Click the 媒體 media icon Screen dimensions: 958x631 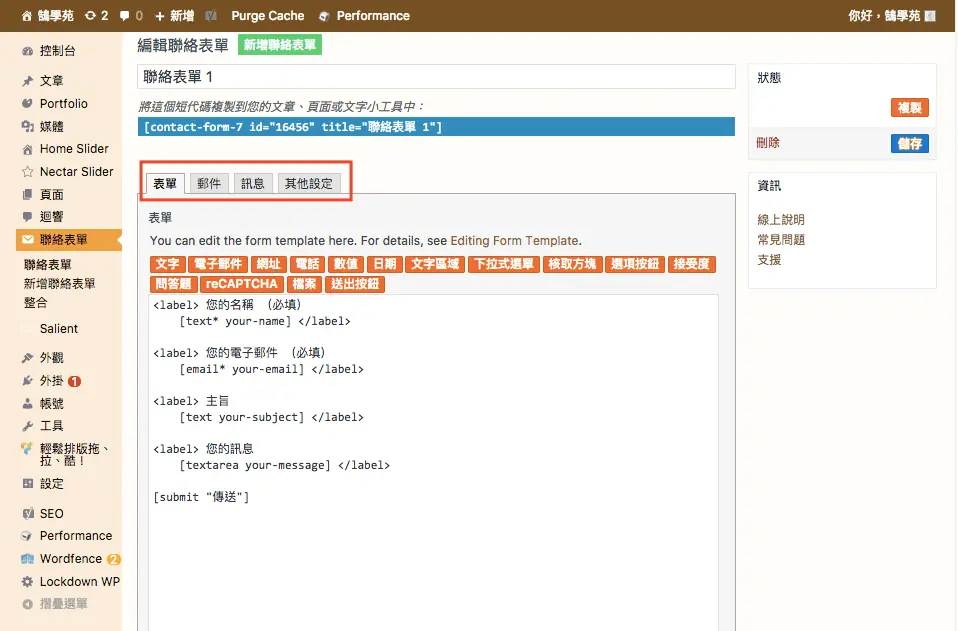coord(27,126)
